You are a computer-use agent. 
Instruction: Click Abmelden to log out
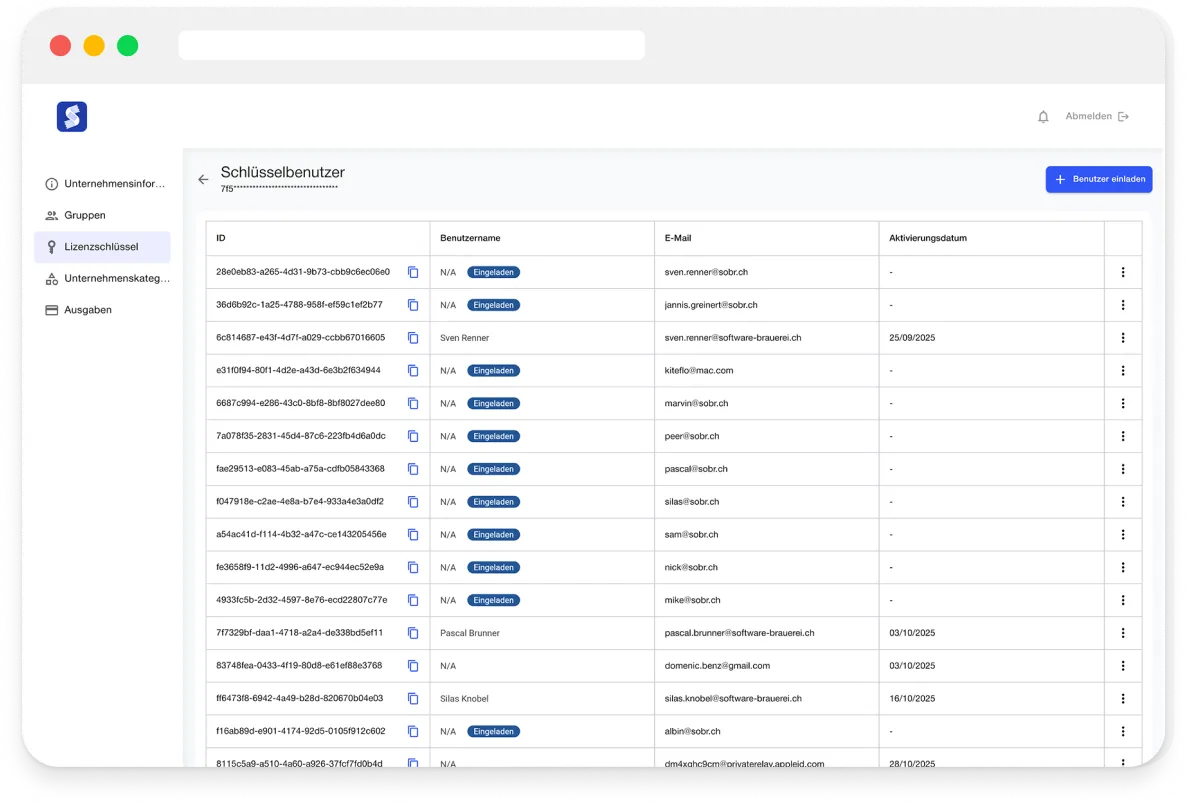[1089, 116]
